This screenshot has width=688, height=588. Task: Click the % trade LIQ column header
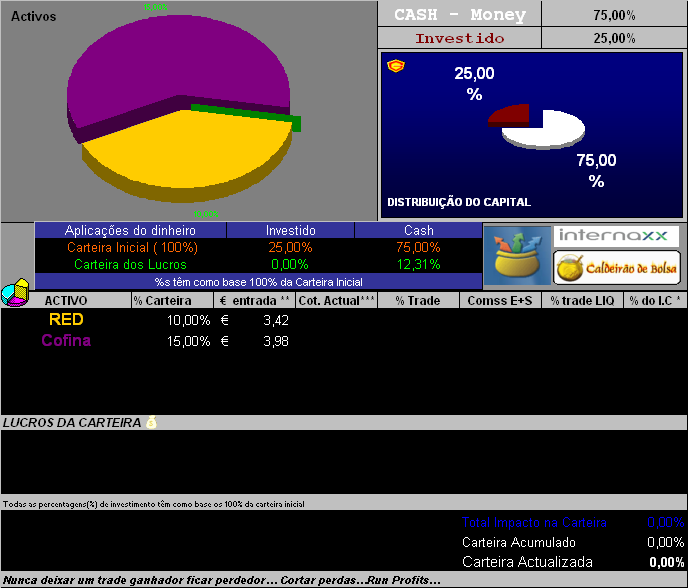click(582, 301)
